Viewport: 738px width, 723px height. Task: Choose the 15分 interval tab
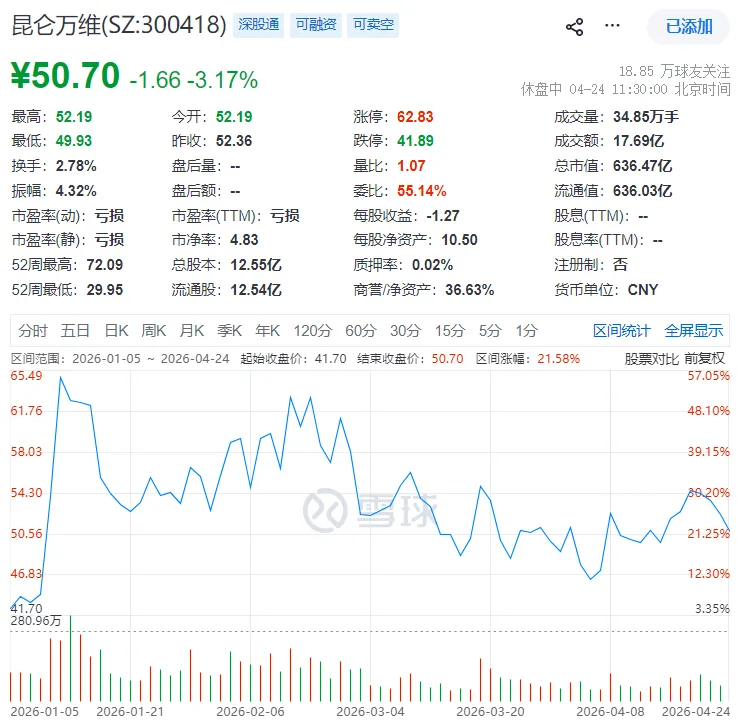tap(449, 331)
